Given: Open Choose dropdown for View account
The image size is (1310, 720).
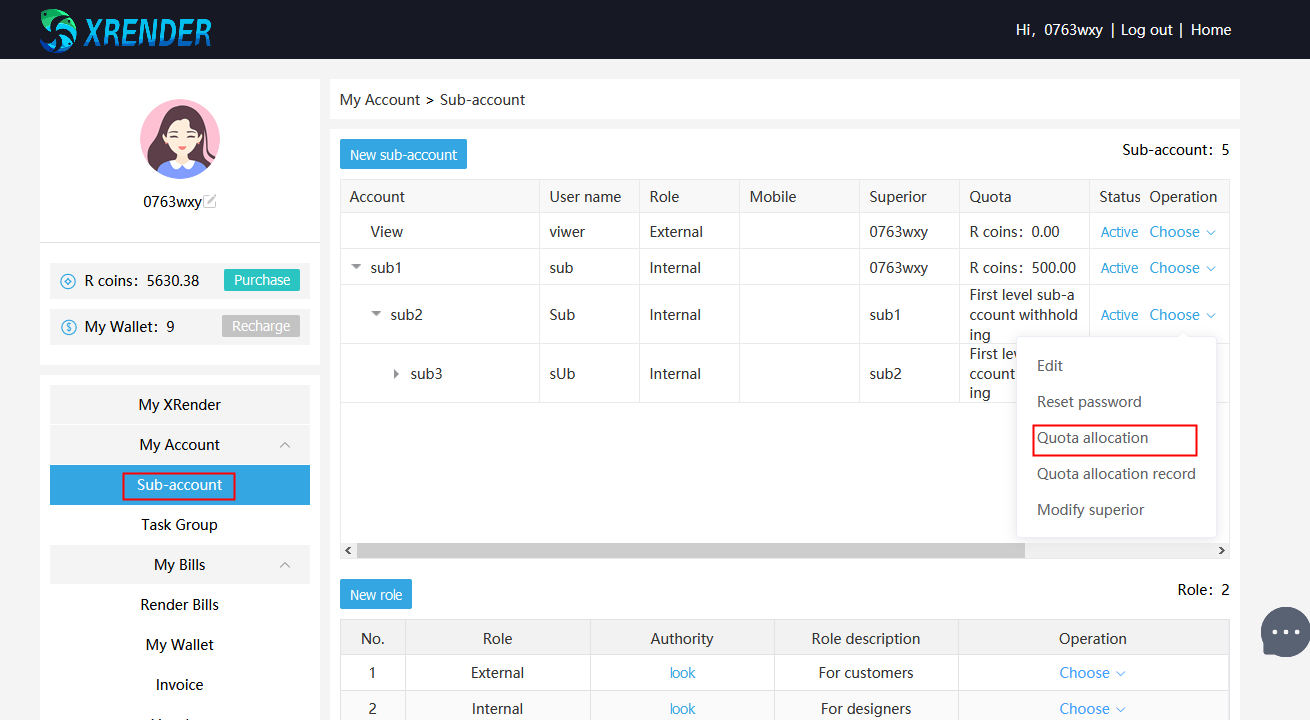Looking at the screenshot, I should tap(1182, 232).
